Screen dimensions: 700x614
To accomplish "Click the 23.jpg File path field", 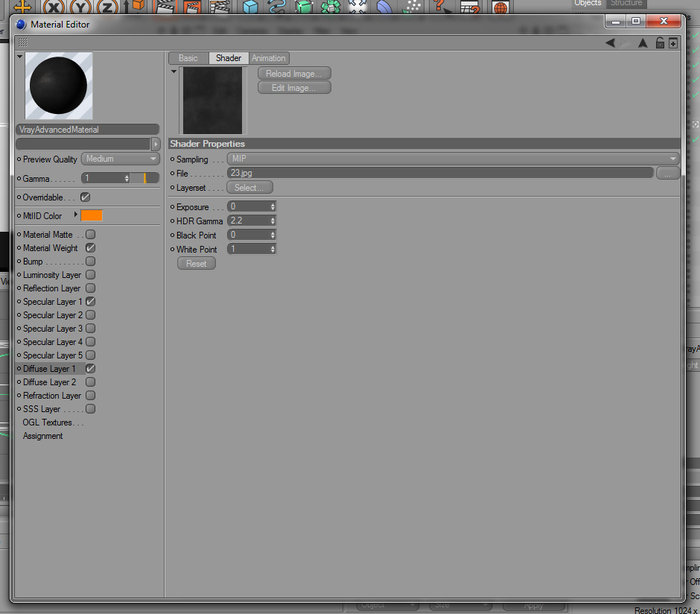I will (440, 173).
